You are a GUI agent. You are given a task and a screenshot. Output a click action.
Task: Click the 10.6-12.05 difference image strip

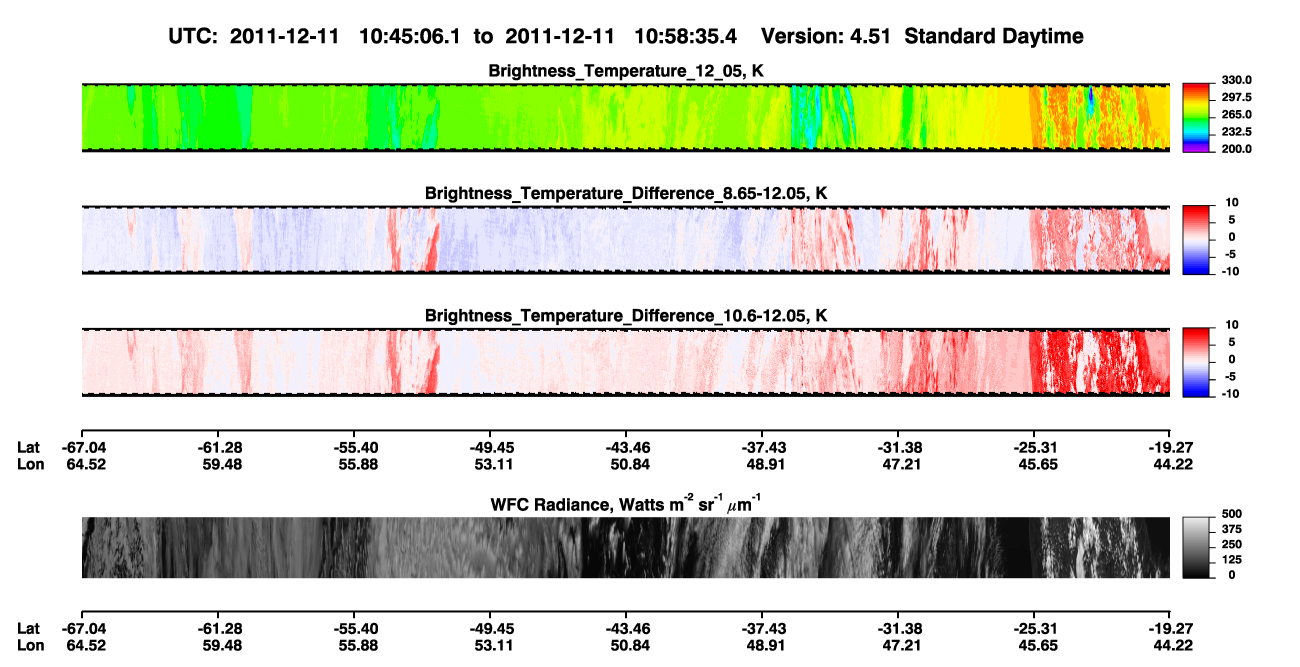point(625,362)
